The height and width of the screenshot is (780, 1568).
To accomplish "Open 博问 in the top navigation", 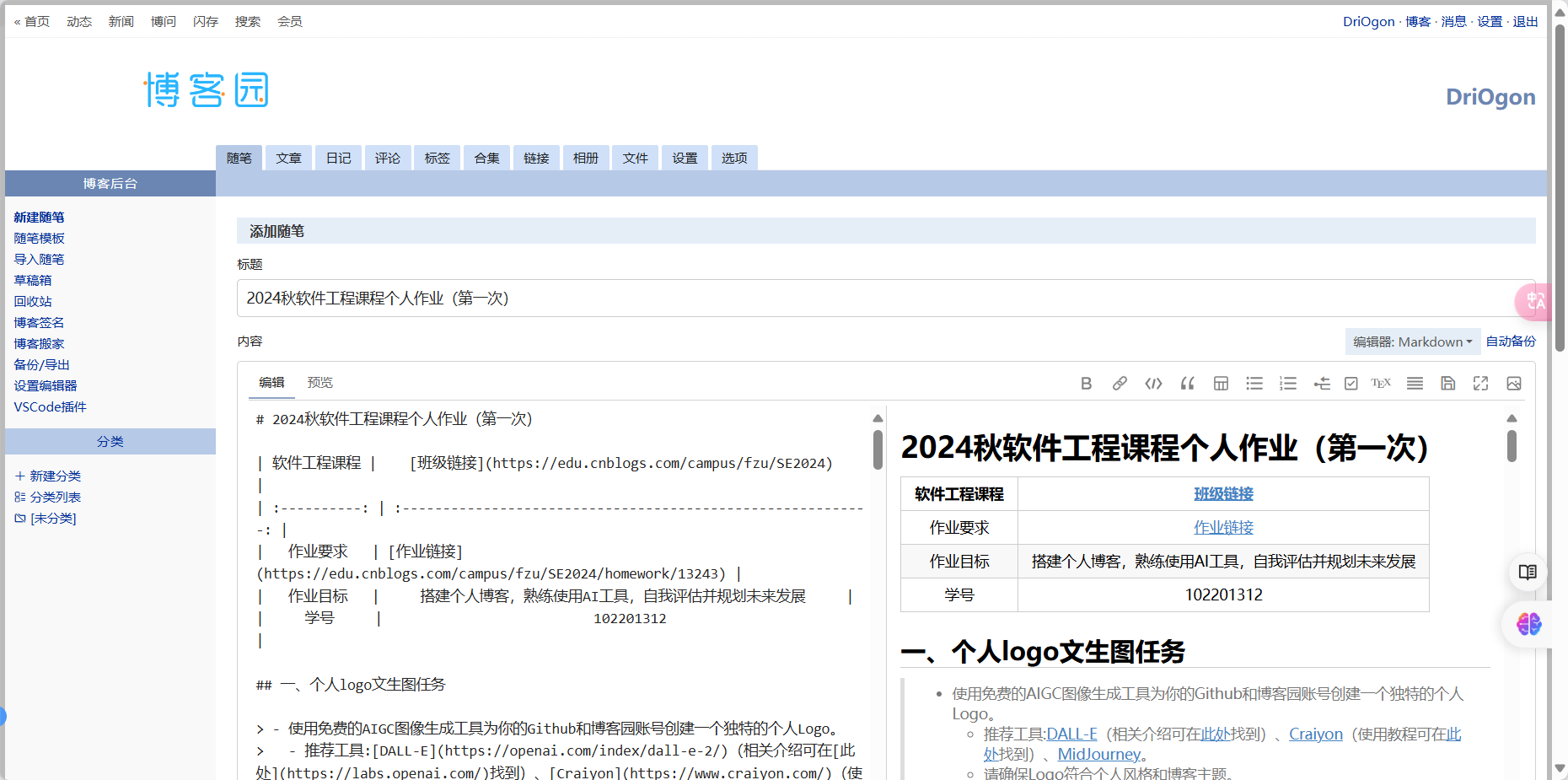I will pos(164,22).
